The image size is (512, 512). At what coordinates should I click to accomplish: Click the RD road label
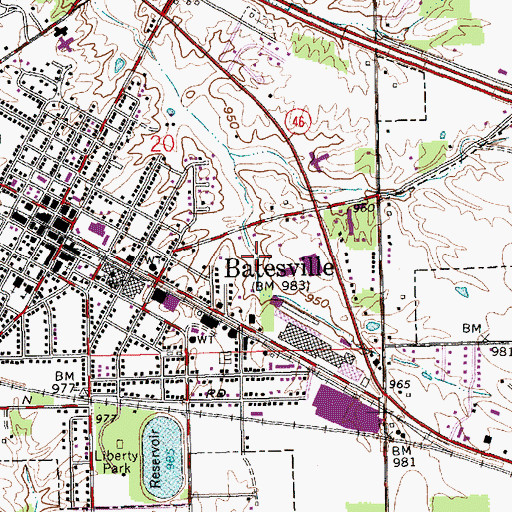(216, 392)
